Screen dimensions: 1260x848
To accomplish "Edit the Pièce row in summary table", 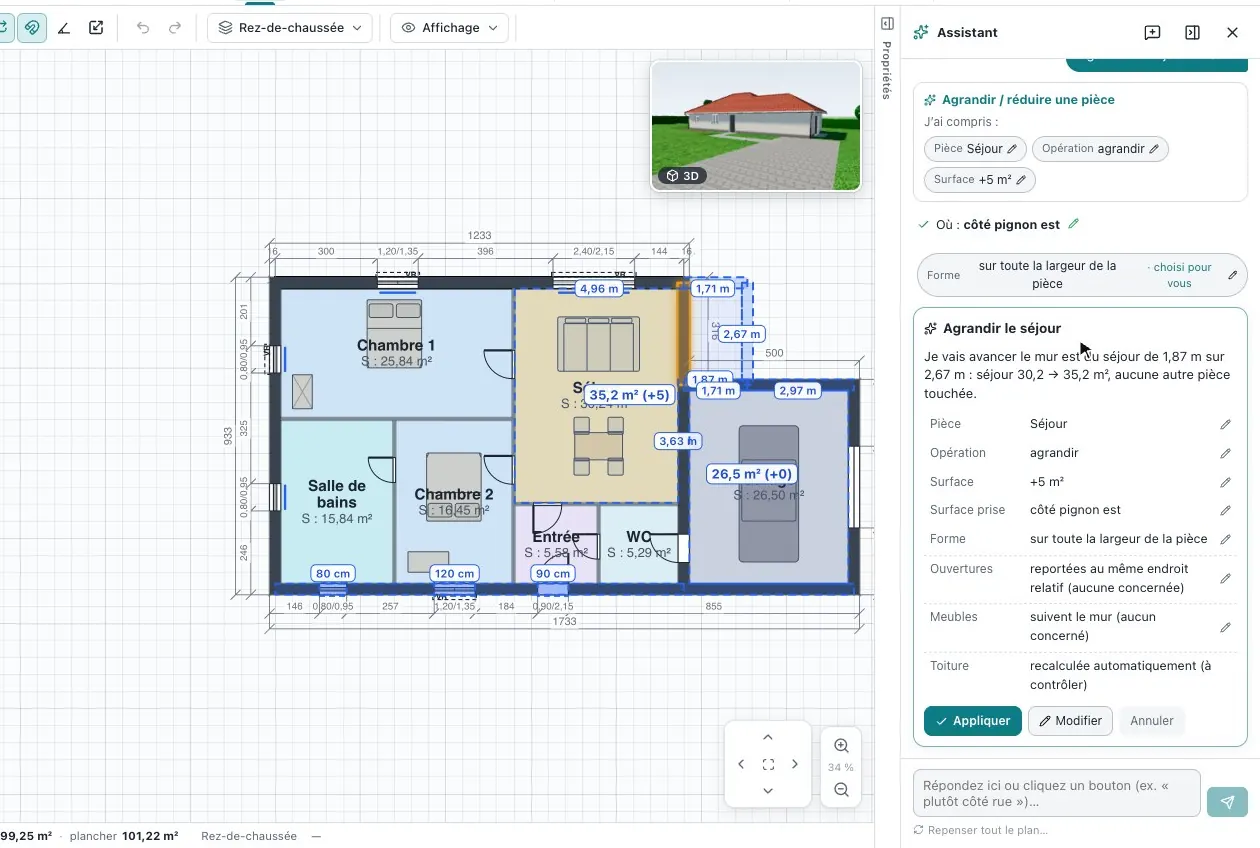I will [x=1225, y=424].
